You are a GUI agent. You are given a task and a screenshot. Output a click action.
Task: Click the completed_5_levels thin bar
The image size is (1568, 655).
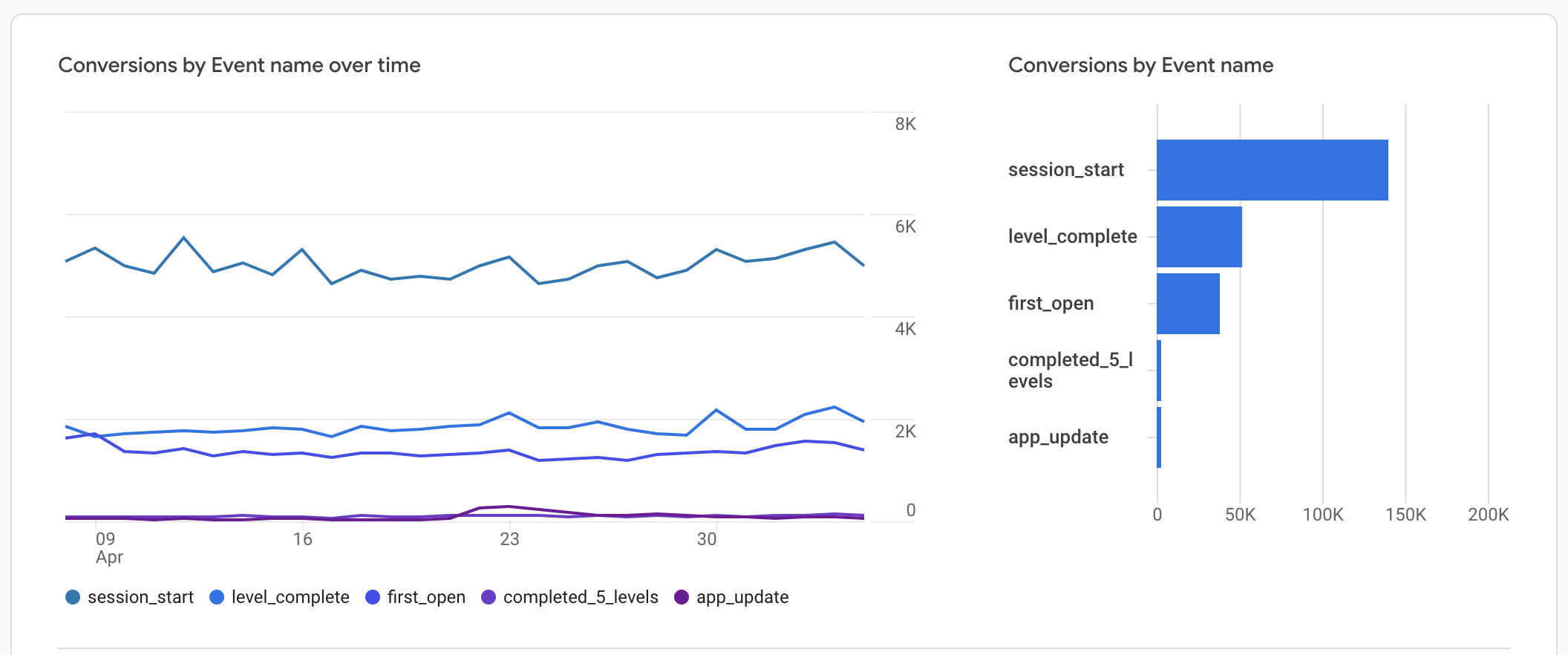[x=1159, y=371]
